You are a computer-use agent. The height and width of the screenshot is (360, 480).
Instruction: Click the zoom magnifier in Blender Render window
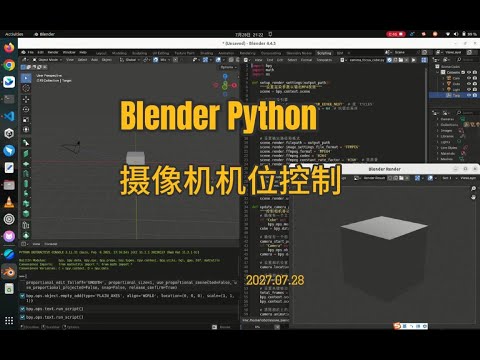tap(473, 189)
